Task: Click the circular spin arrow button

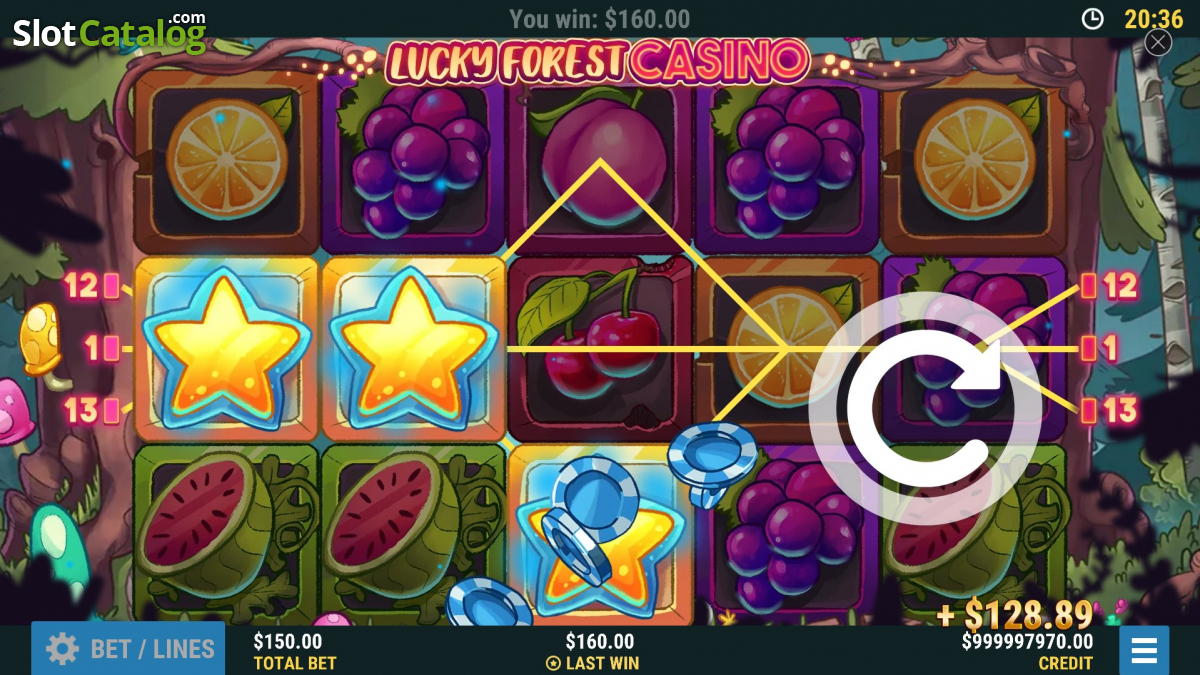Action: click(925, 403)
